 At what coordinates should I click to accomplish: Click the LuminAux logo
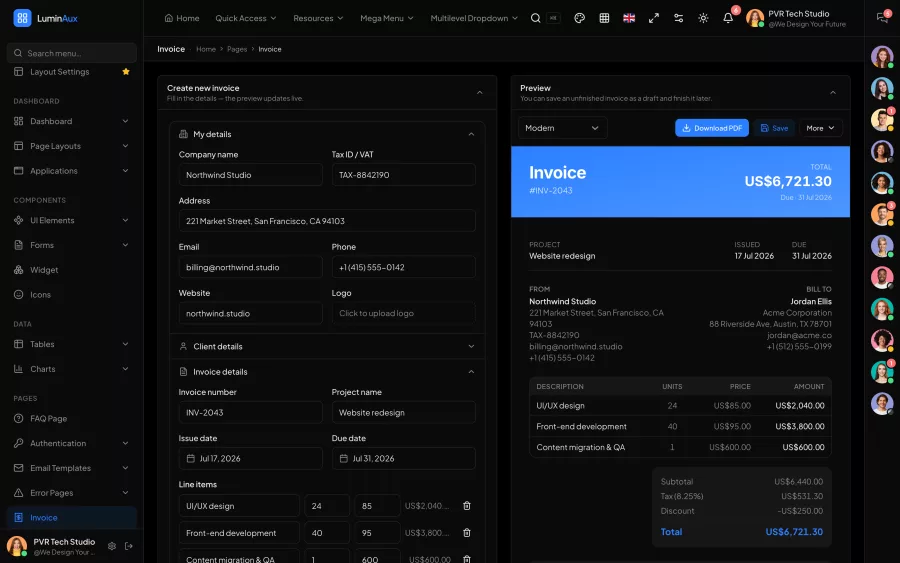(45, 18)
